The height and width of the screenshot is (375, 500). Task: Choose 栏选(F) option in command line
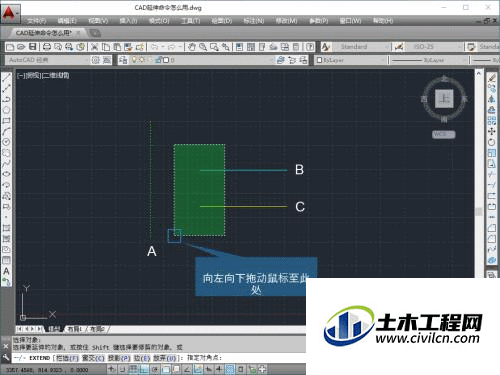pyautogui.click(x=67, y=358)
